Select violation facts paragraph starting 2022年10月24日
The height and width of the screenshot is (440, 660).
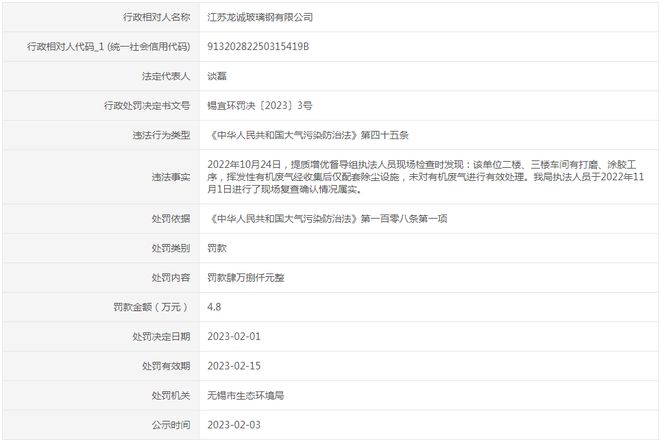point(426,177)
